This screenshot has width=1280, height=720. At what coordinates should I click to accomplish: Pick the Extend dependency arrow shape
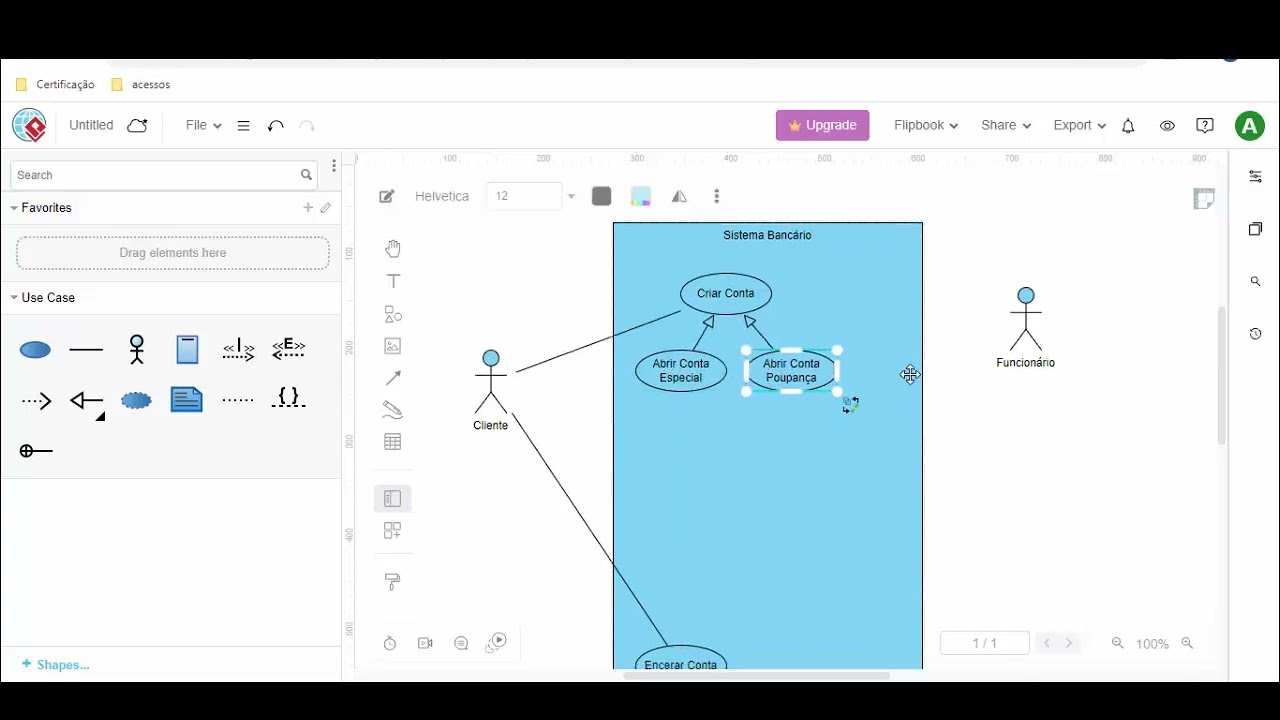click(289, 349)
